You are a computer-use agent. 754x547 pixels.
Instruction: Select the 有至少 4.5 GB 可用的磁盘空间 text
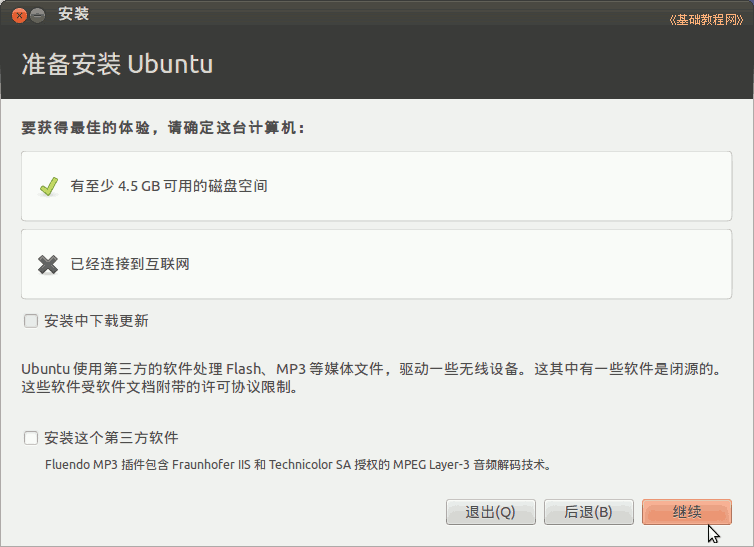coord(169,186)
